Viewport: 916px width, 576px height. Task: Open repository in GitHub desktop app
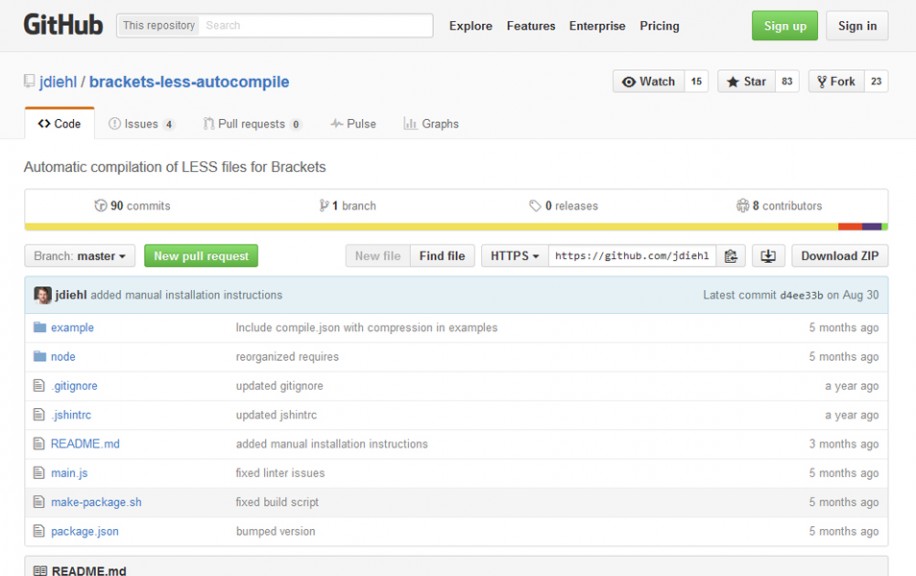768,256
